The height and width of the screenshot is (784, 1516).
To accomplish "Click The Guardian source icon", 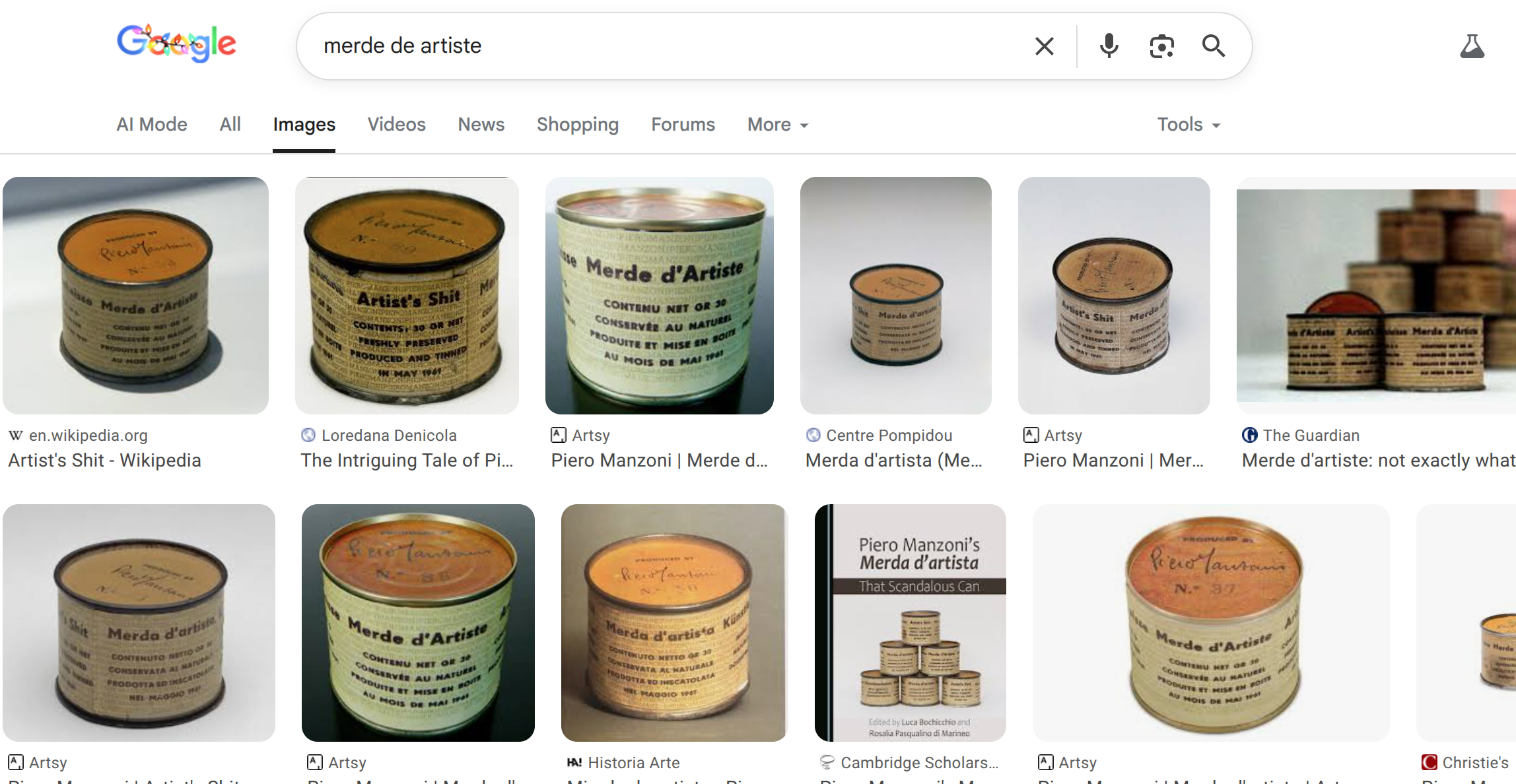I will 1249,436.
